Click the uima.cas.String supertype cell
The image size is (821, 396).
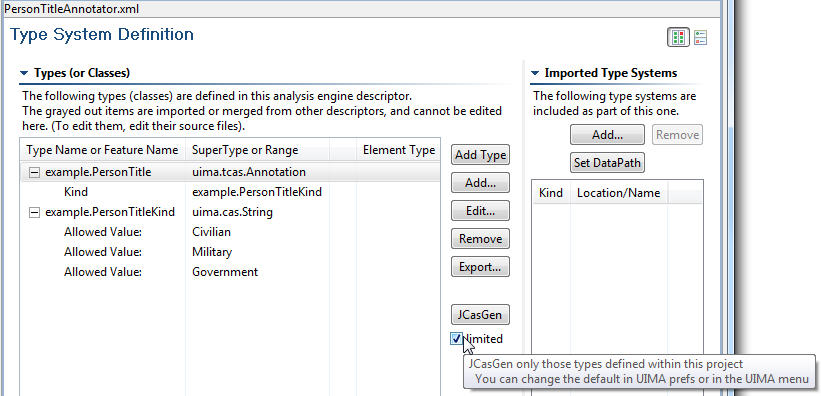click(x=232, y=212)
